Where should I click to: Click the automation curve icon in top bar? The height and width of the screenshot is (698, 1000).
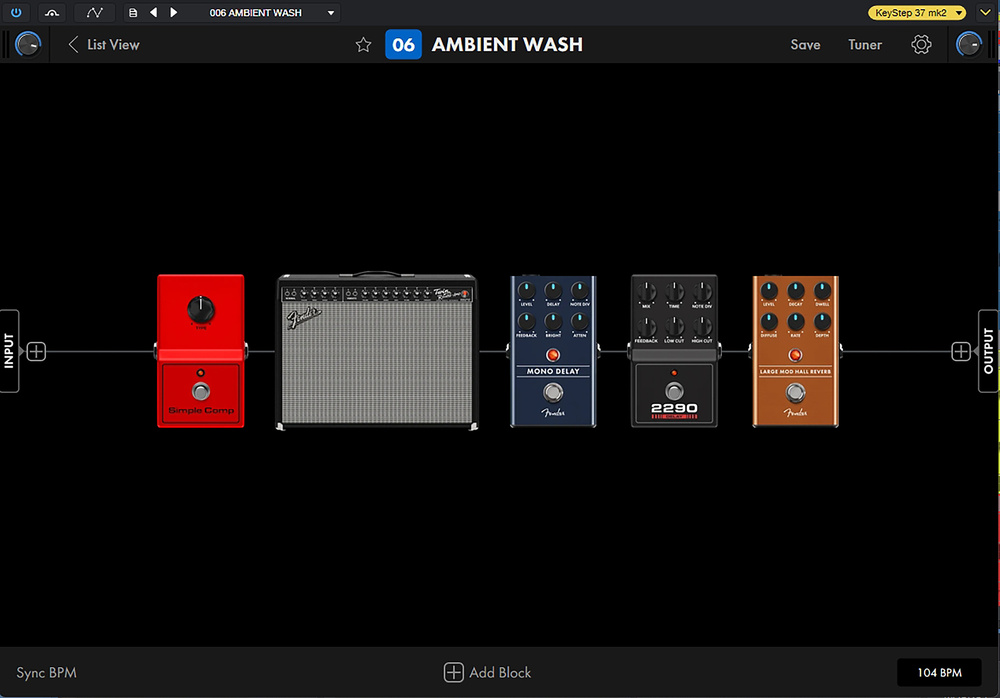(x=94, y=13)
